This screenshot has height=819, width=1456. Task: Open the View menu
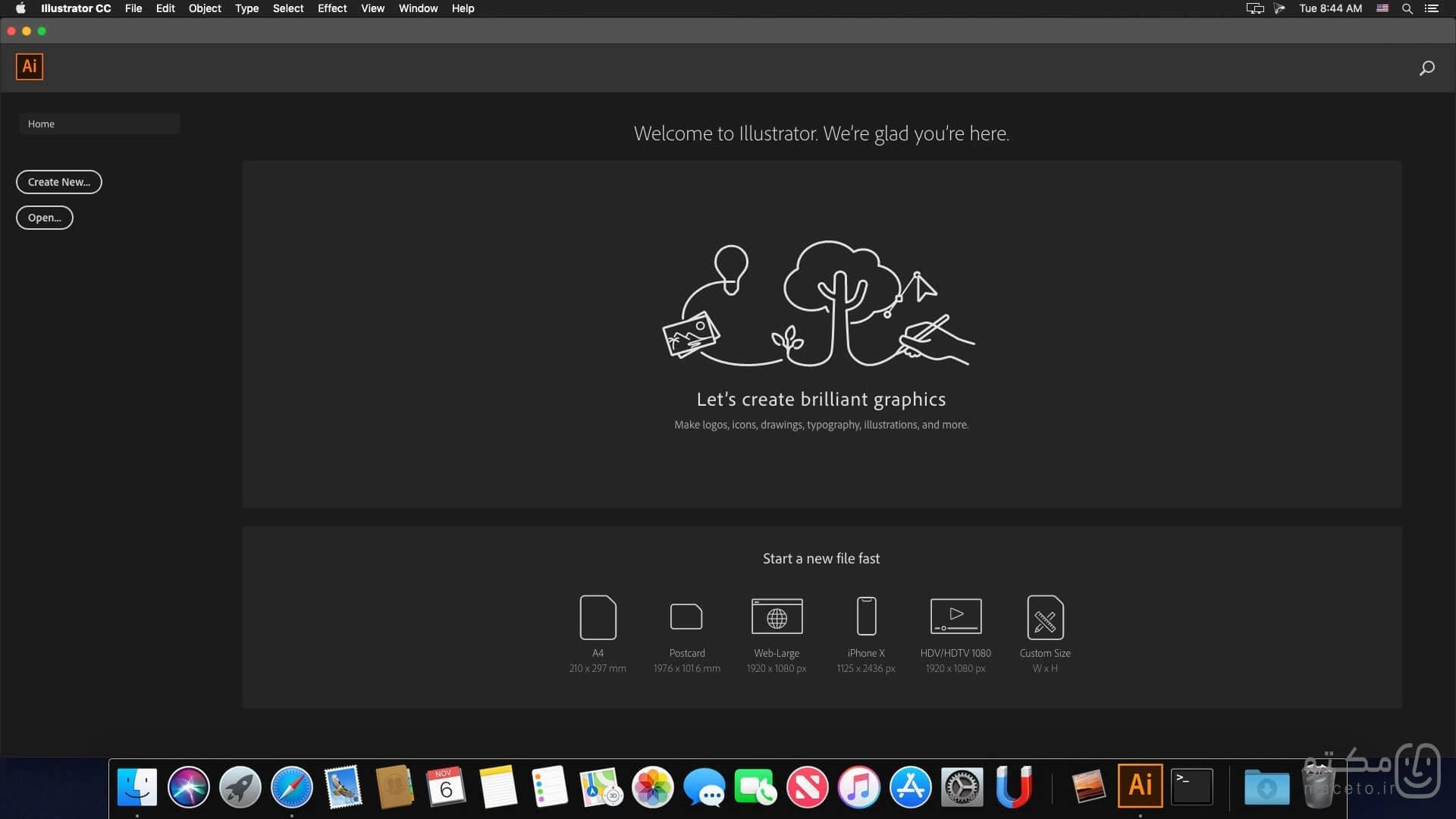point(372,8)
